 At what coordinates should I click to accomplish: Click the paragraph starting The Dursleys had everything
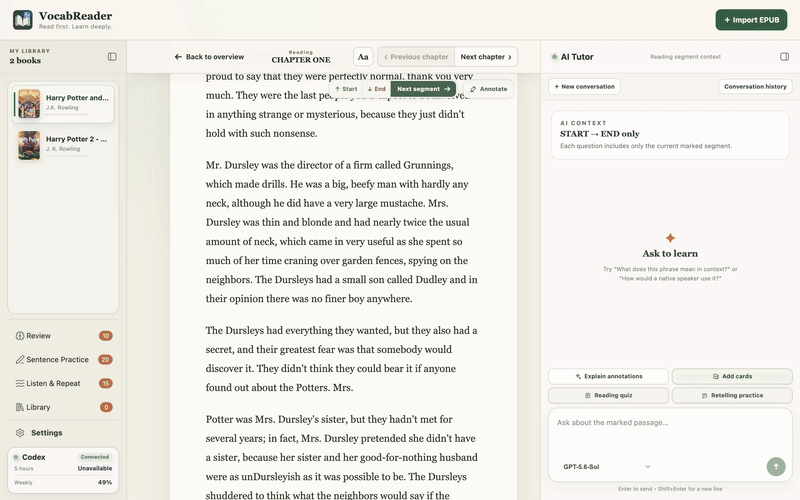[342, 359]
